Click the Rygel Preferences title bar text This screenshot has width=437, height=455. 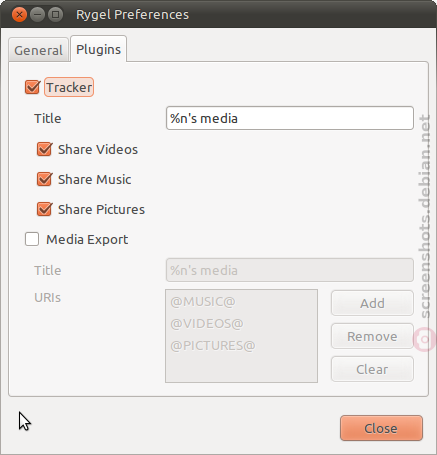click(x=132, y=15)
